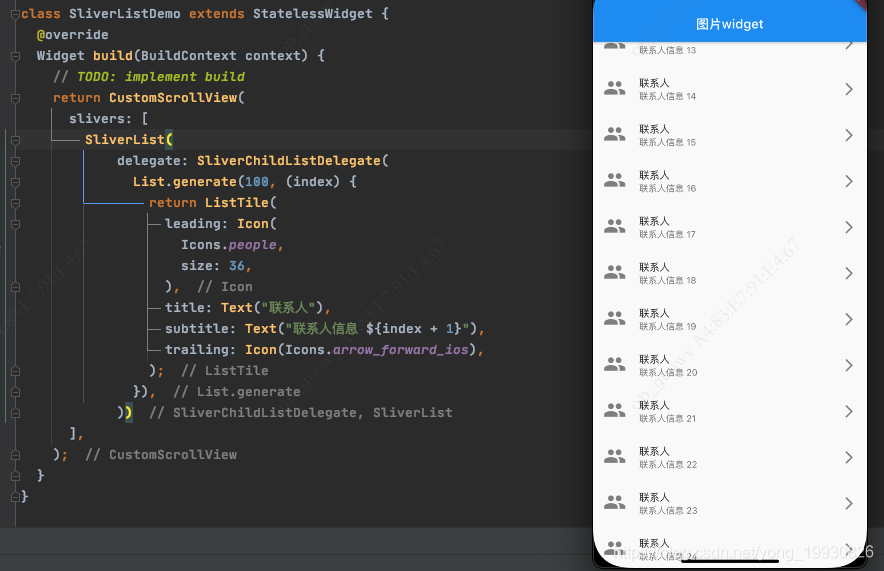
Task: Tap the forward arrow on row 联系人信息 21
Action: click(x=849, y=411)
